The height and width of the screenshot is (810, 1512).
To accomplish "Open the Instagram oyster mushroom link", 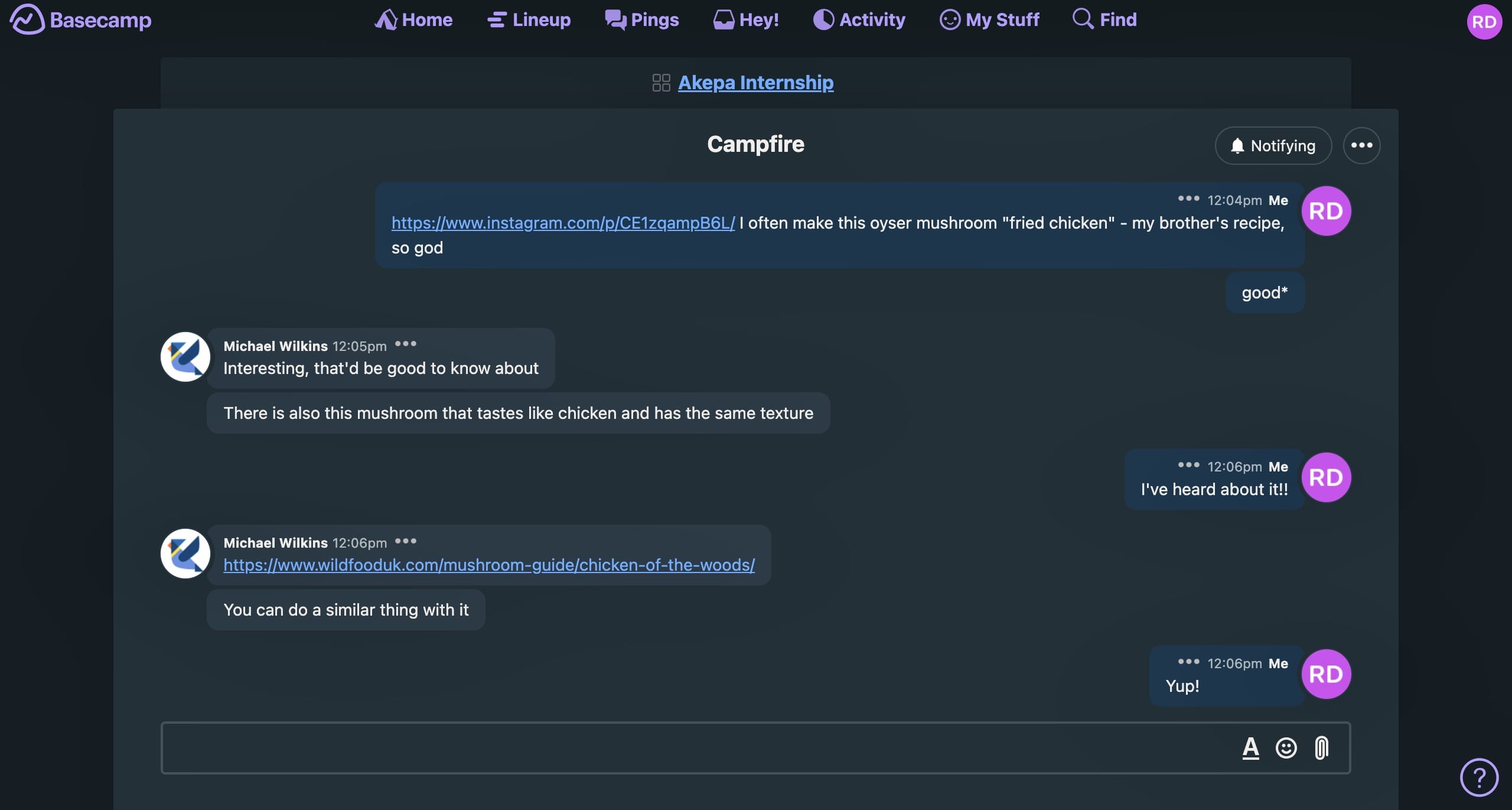I will pos(563,222).
